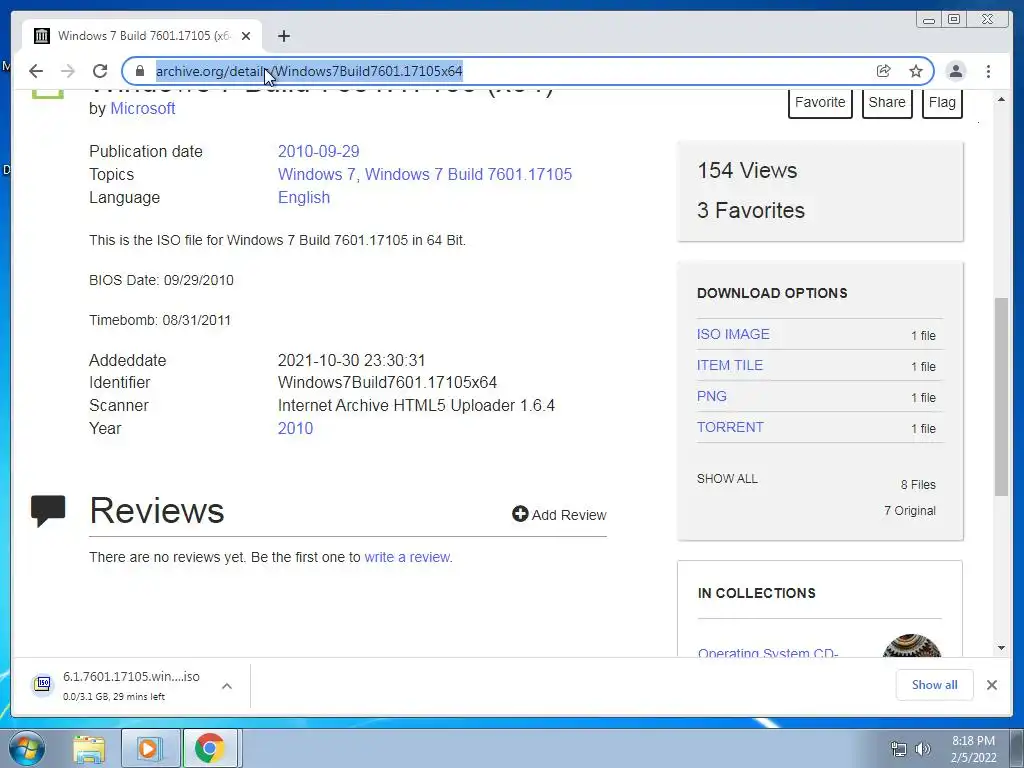View site info via the padlock icon

(x=139, y=71)
